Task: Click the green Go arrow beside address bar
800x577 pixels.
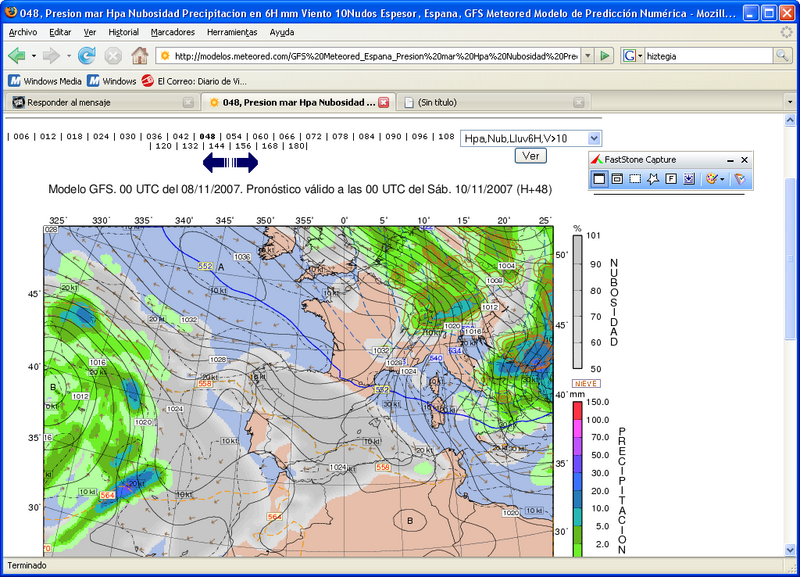Action: [606, 56]
